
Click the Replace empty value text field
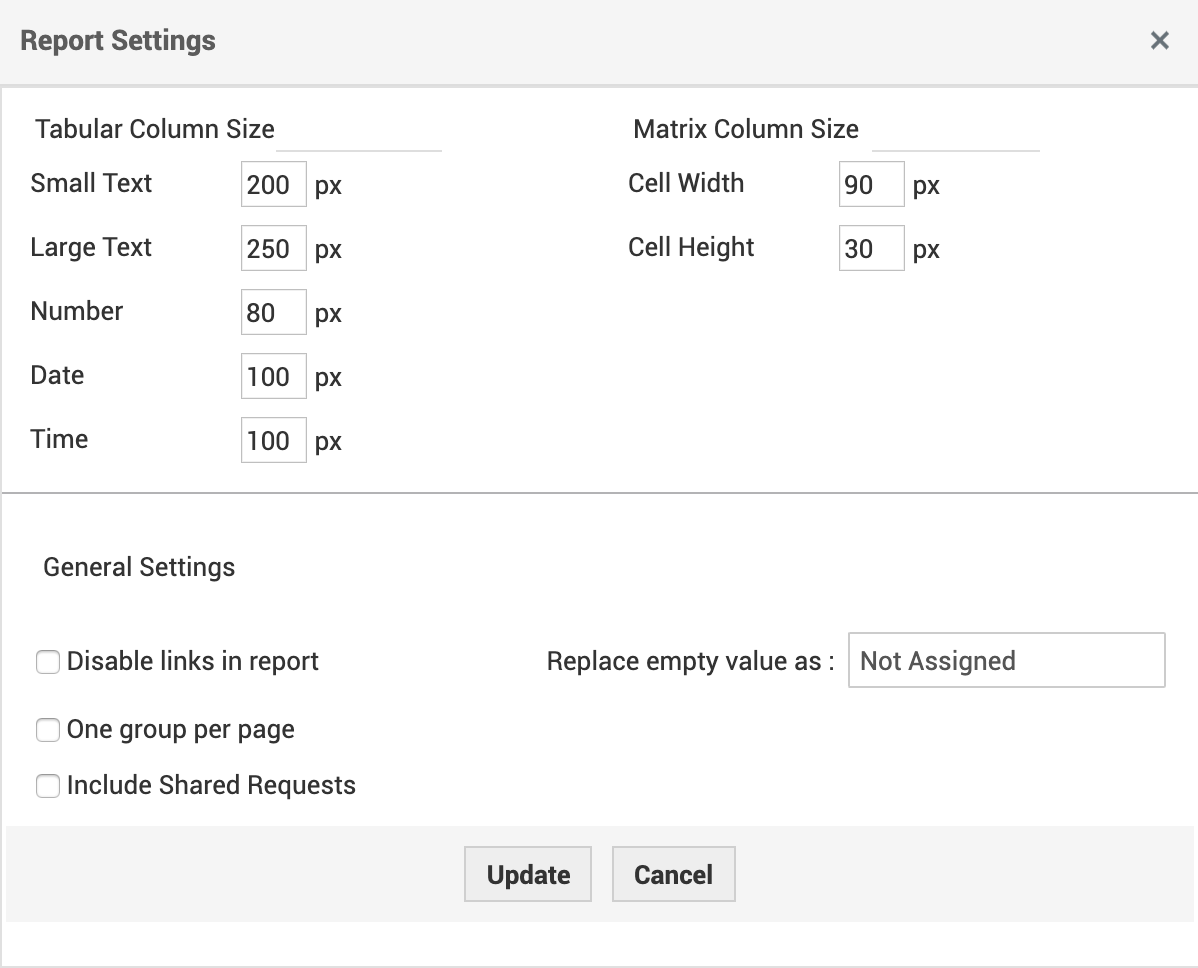click(x=1006, y=661)
